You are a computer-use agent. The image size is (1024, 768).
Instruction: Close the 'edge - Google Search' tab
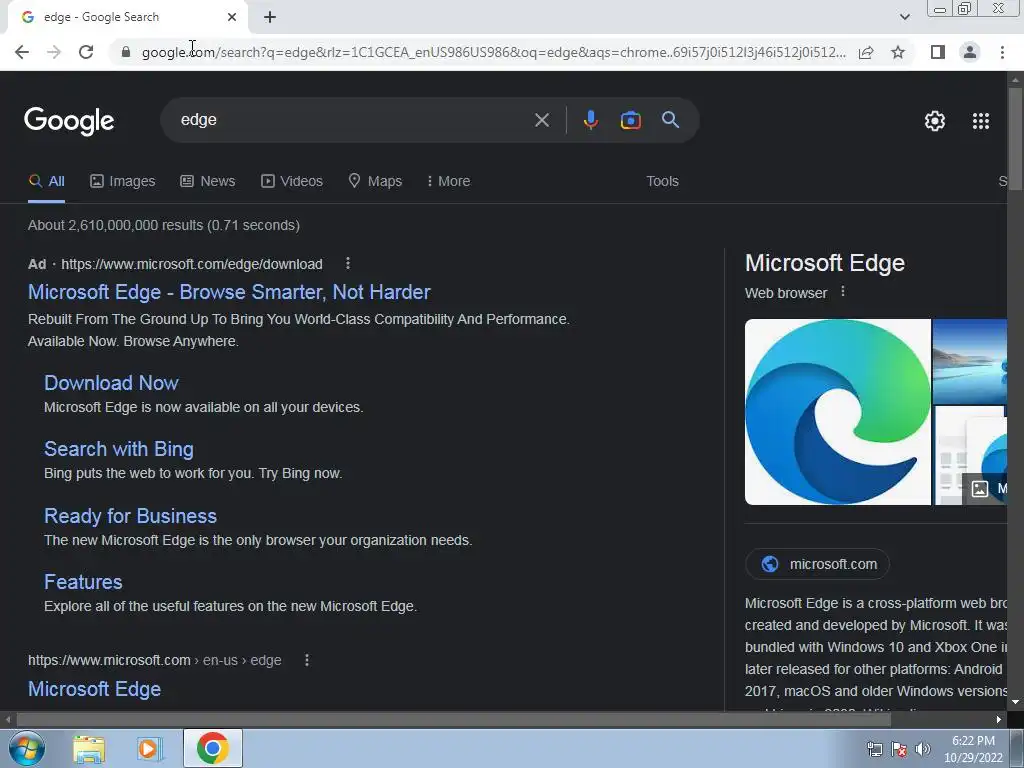[232, 18]
